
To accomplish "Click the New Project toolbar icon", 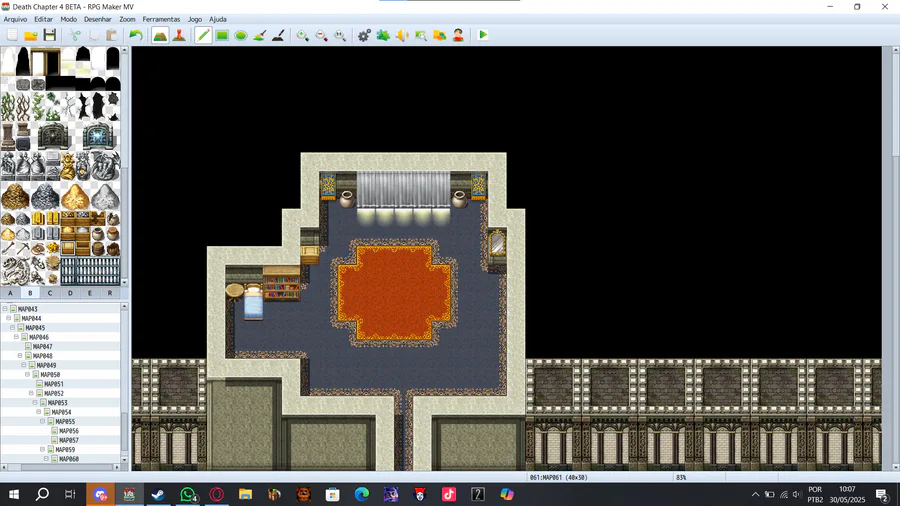I will point(12,35).
